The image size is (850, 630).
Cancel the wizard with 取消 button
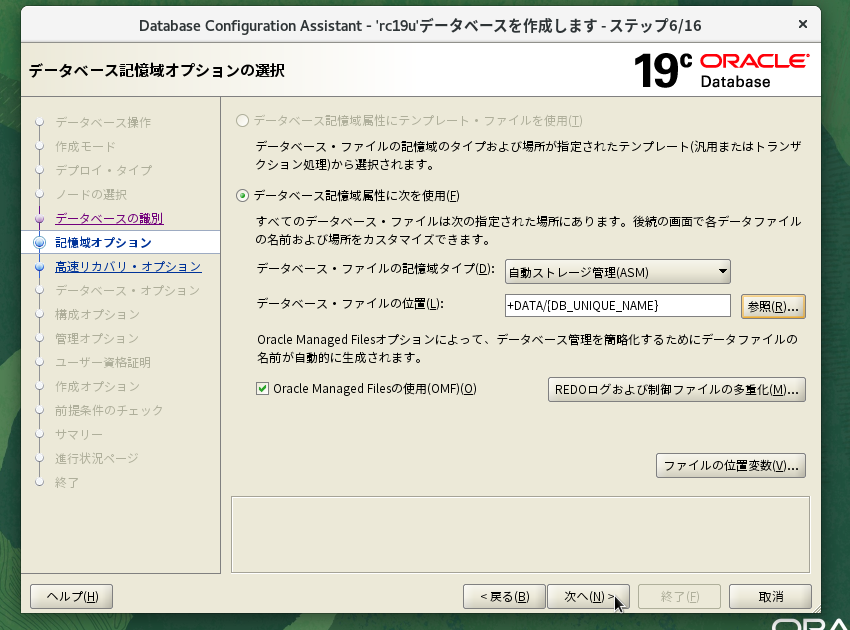pyautogui.click(x=770, y=596)
